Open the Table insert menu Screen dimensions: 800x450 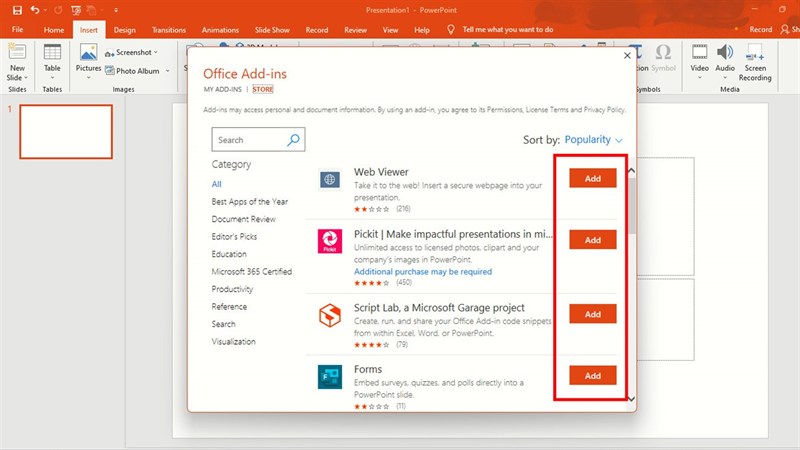click(52, 62)
